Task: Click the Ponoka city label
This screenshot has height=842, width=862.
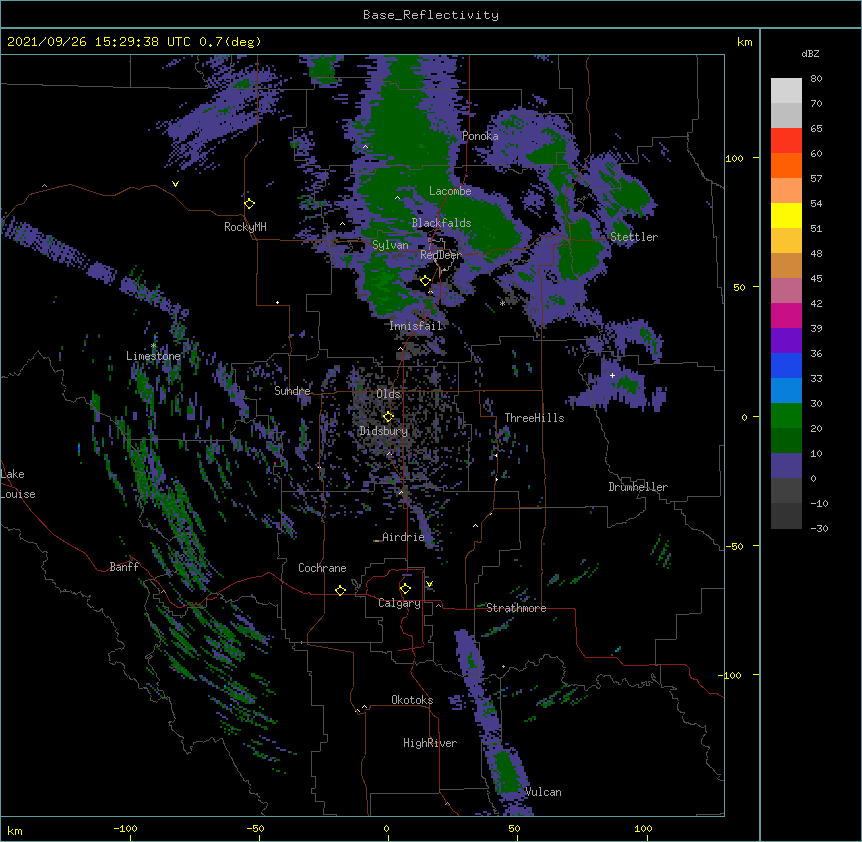Action: point(480,136)
